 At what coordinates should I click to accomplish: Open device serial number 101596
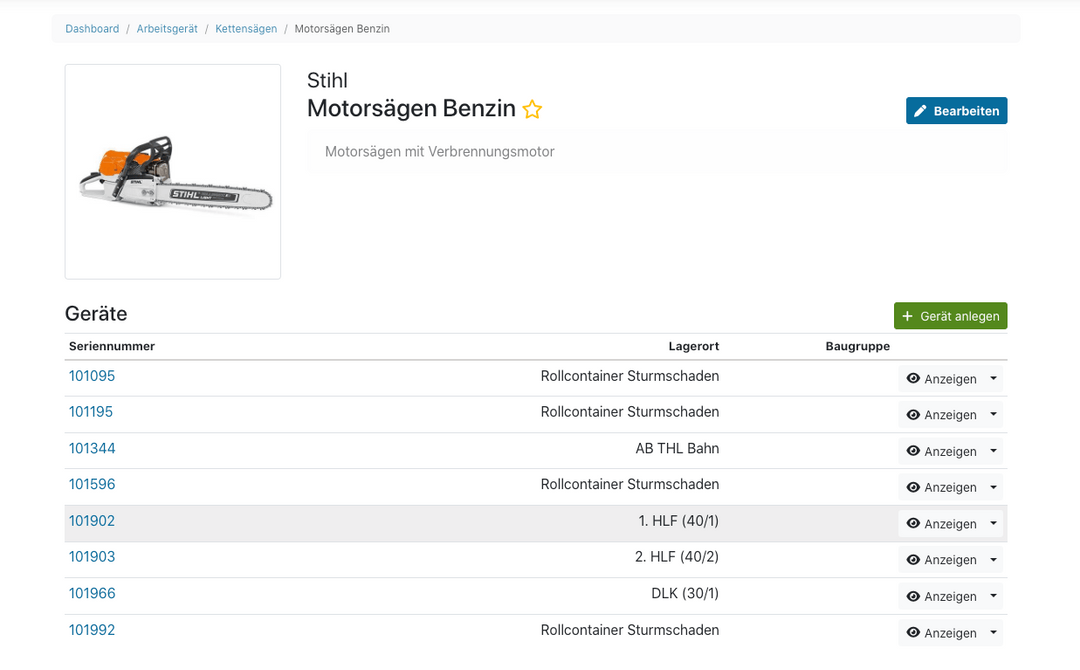(x=92, y=484)
